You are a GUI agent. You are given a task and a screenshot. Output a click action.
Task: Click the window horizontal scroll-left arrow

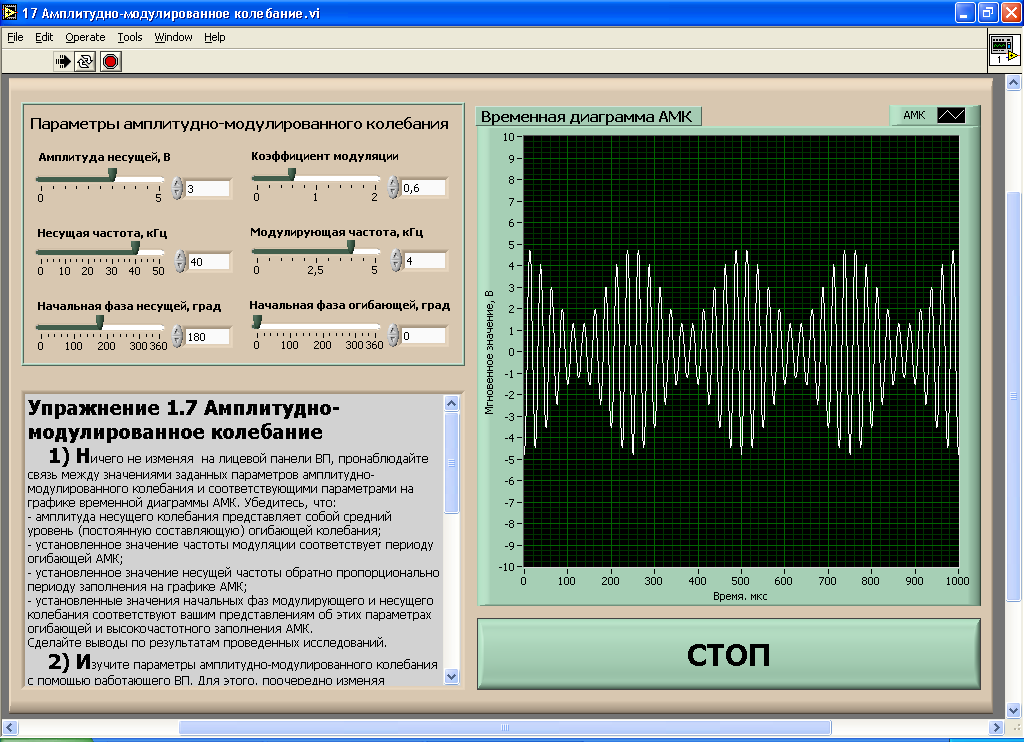pos(9,727)
